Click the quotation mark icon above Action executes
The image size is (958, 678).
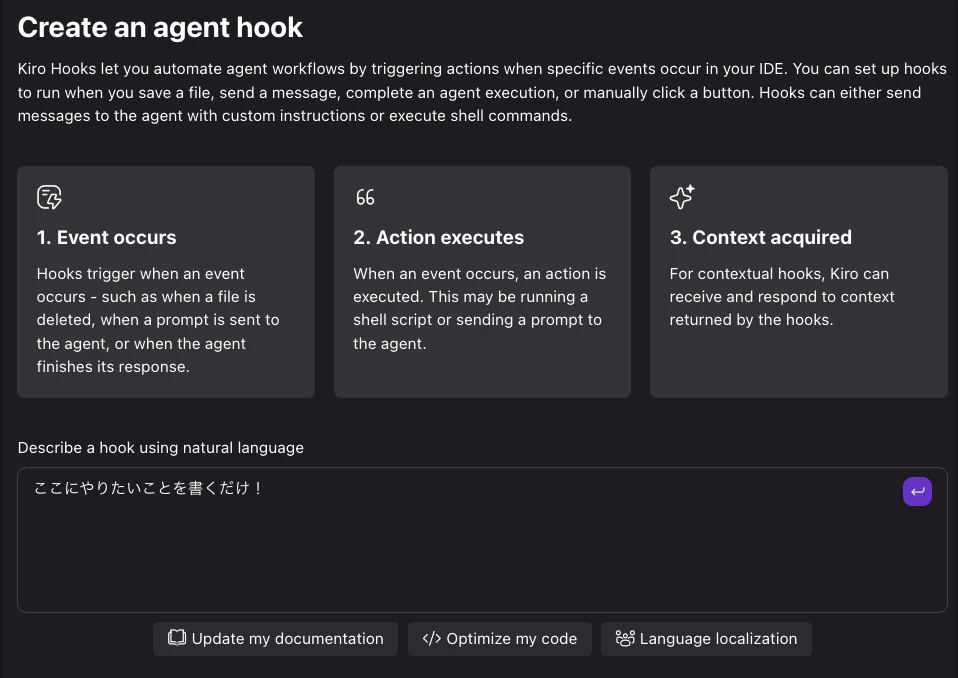click(365, 197)
